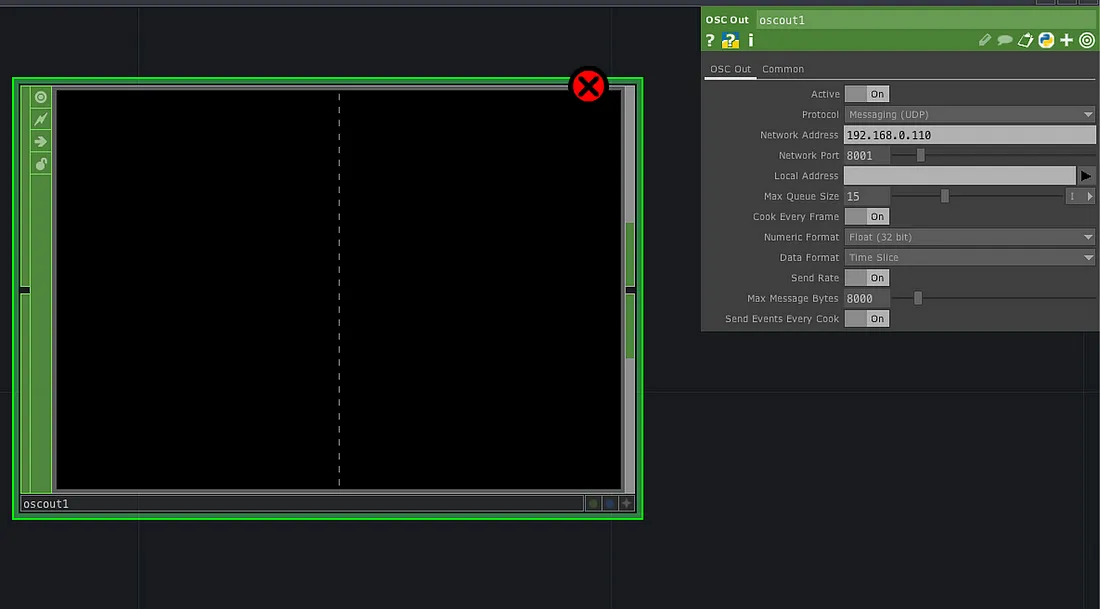The image size is (1100, 609).
Task: Open the Protocol dropdown
Action: (970, 114)
